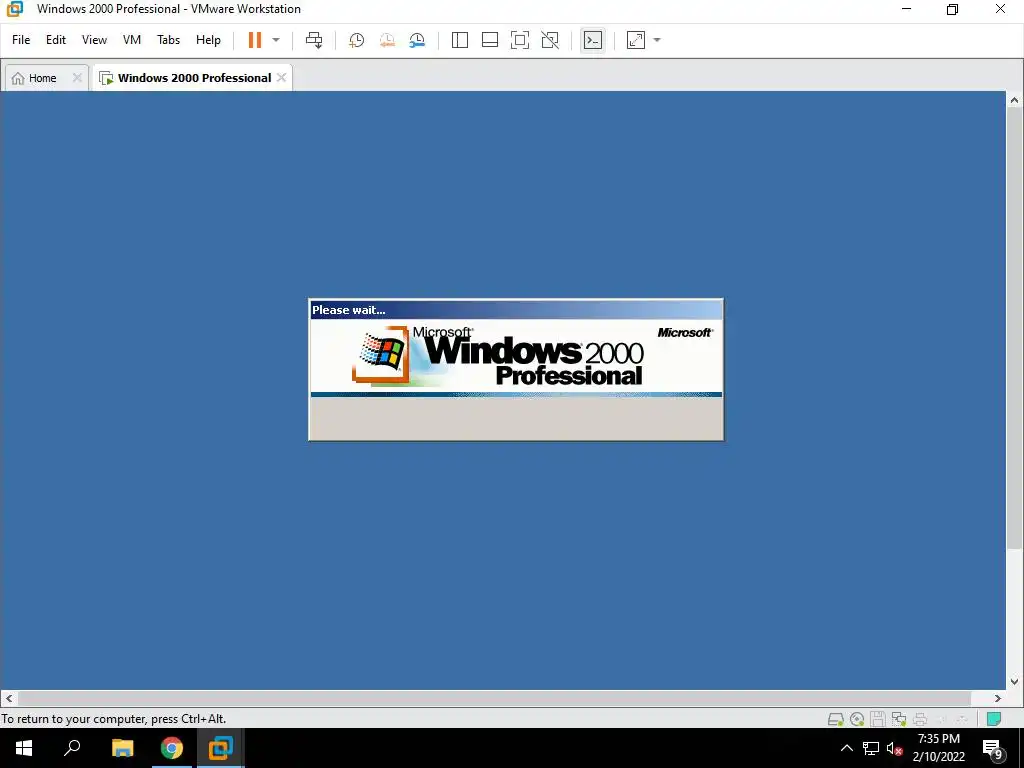Close the Windows 2000 Professional tab
1024x768 pixels.
[281, 78]
